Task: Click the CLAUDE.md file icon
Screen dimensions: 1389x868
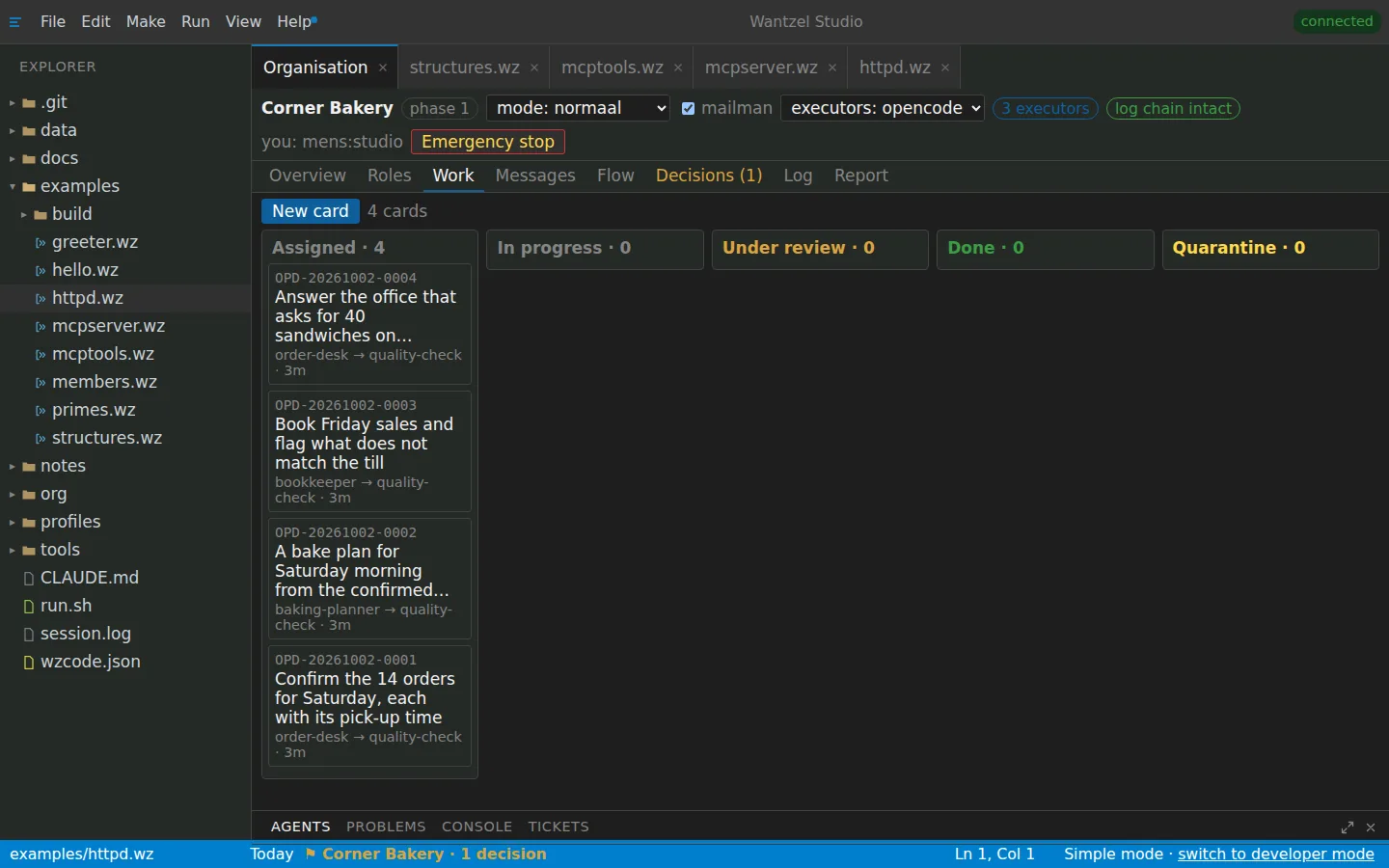Action: (x=29, y=579)
